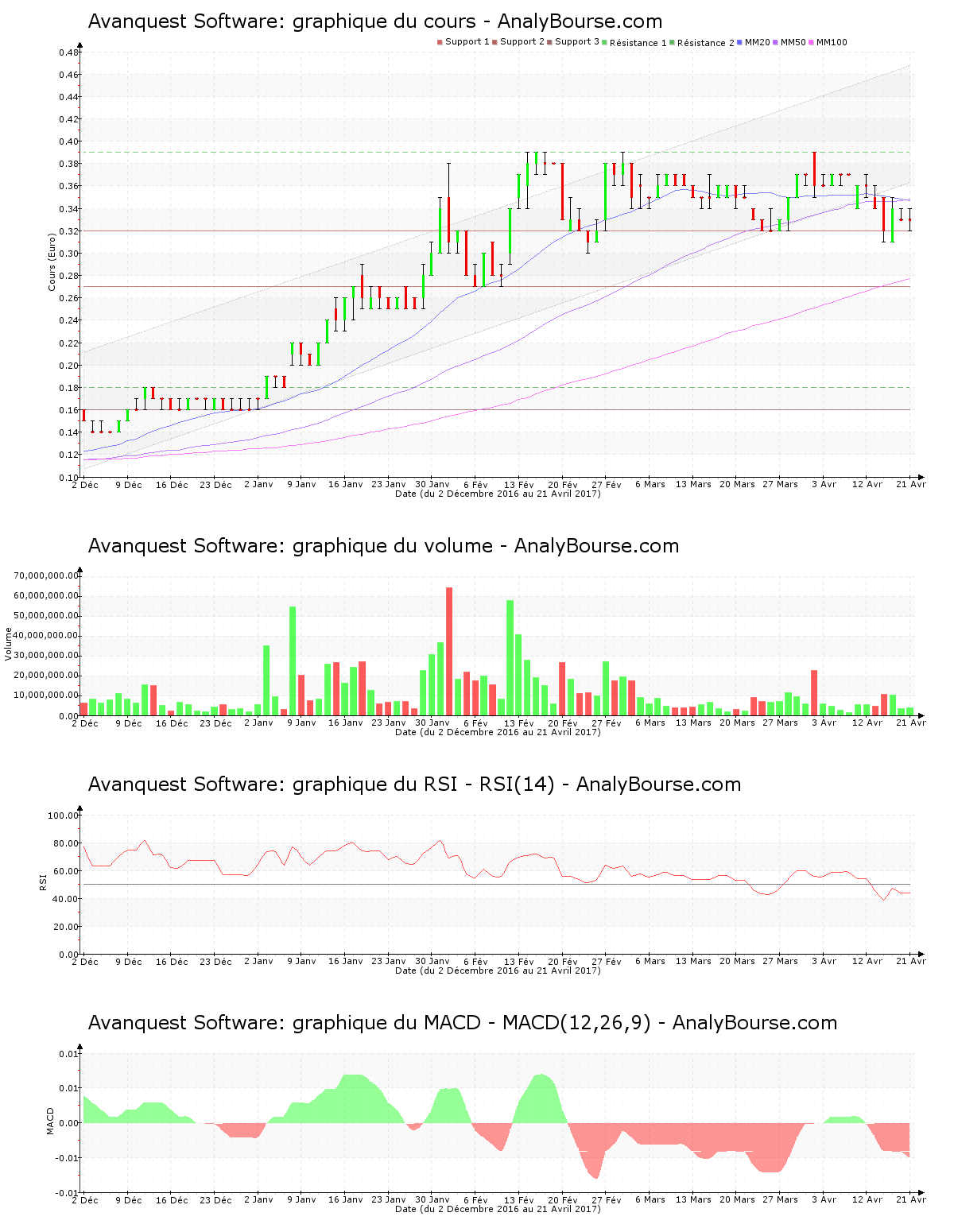Screen dimensions: 954x1232
Task: Click the tallest red volume bar near 30 Janv
Action: coord(449,651)
